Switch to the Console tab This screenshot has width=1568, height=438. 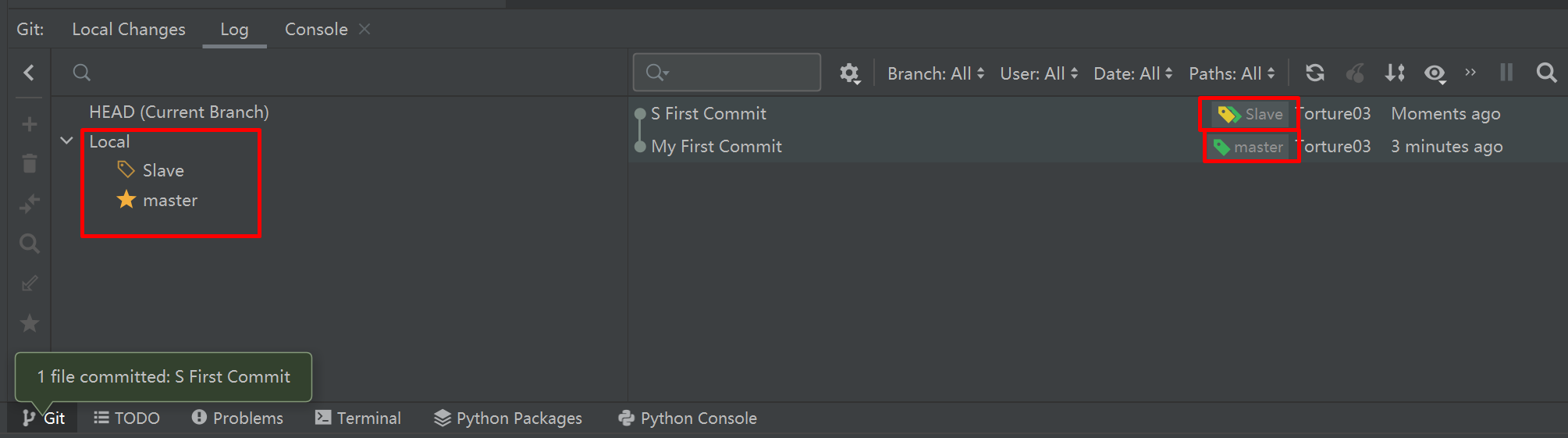(316, 30)
